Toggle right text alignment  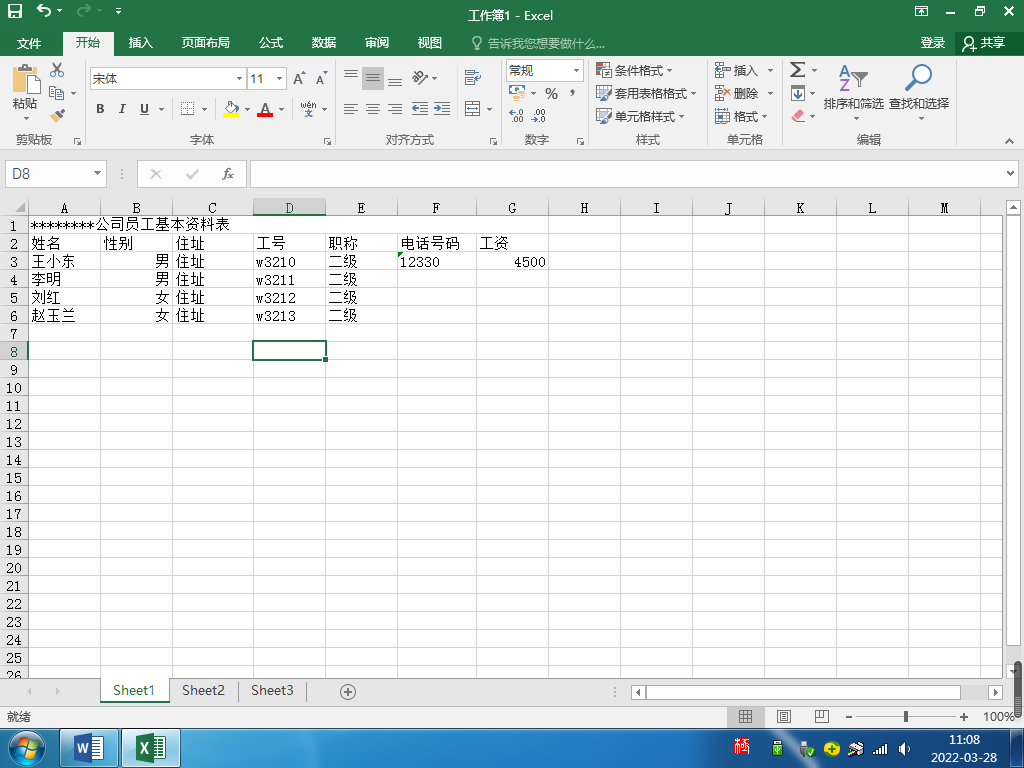395,108
